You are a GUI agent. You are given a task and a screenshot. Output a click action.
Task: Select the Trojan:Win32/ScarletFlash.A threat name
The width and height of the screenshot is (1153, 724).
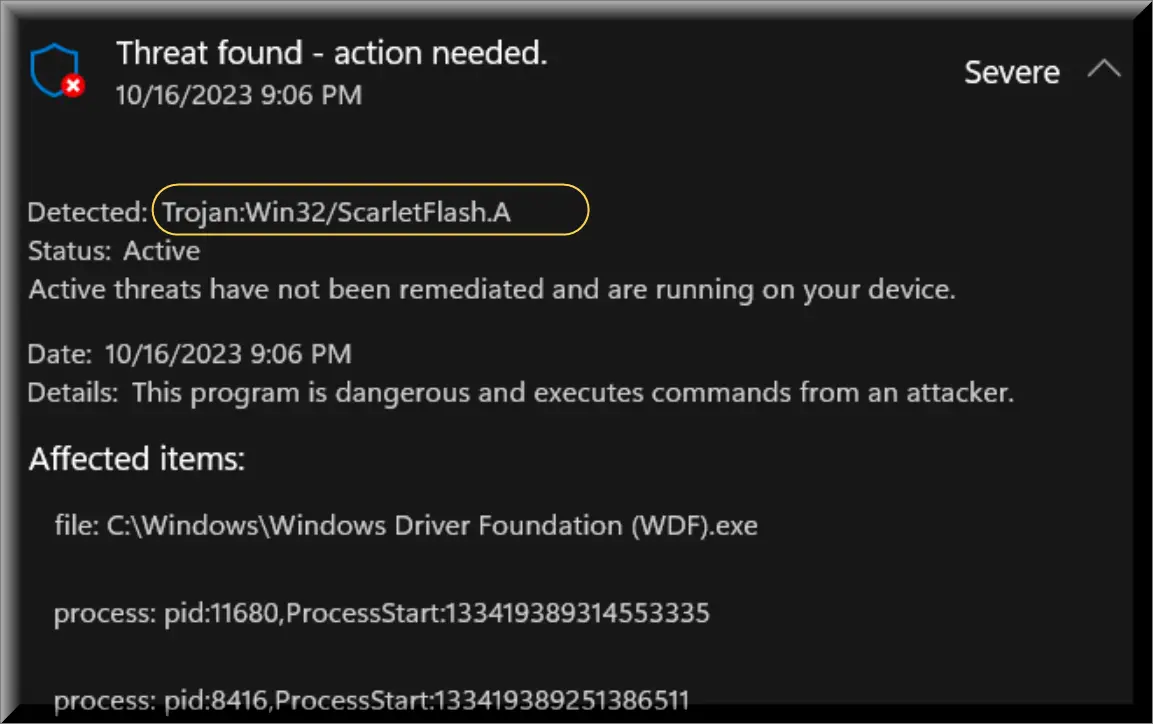pos(336,212)
